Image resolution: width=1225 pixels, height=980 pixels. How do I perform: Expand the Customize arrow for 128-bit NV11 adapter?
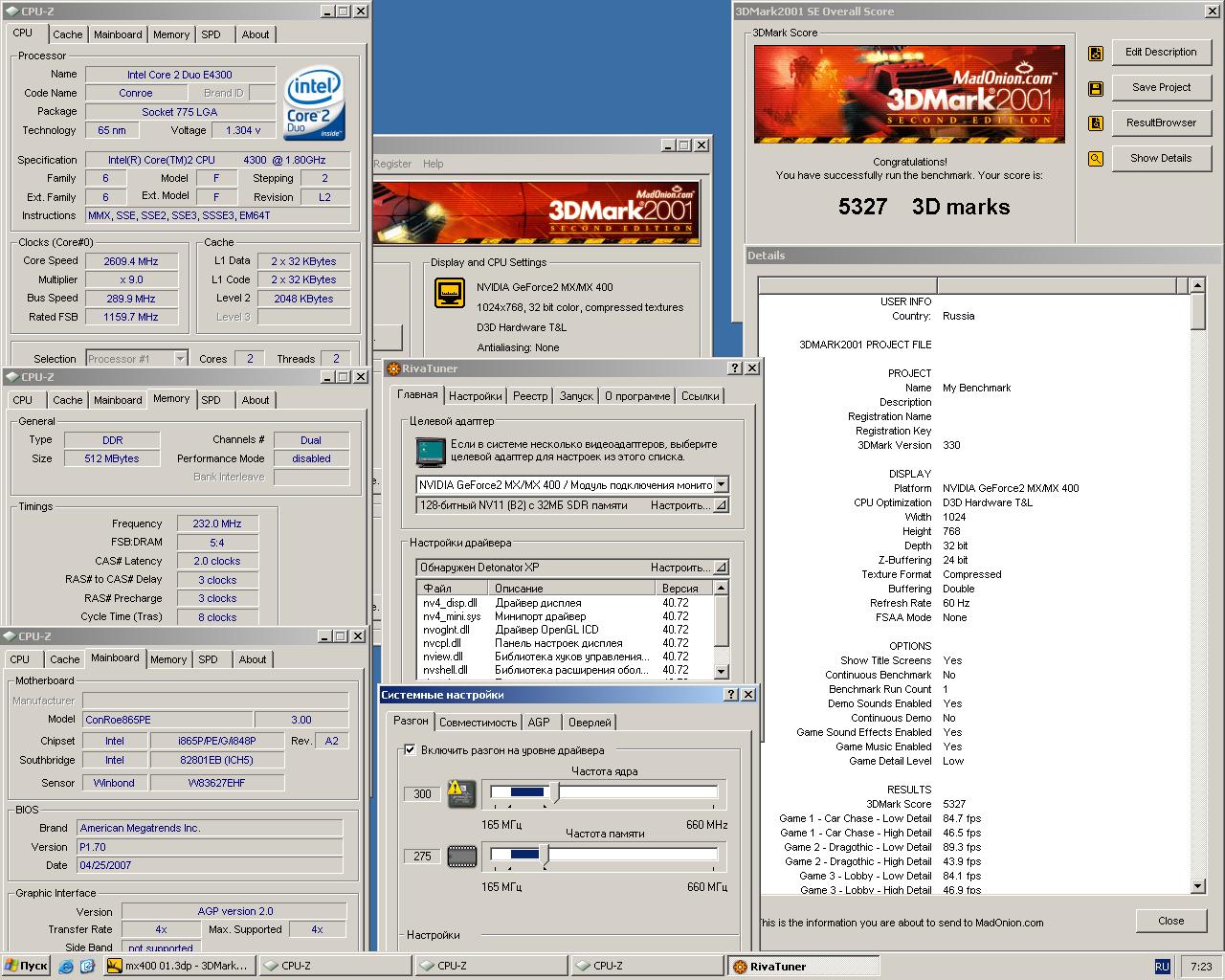721,505
